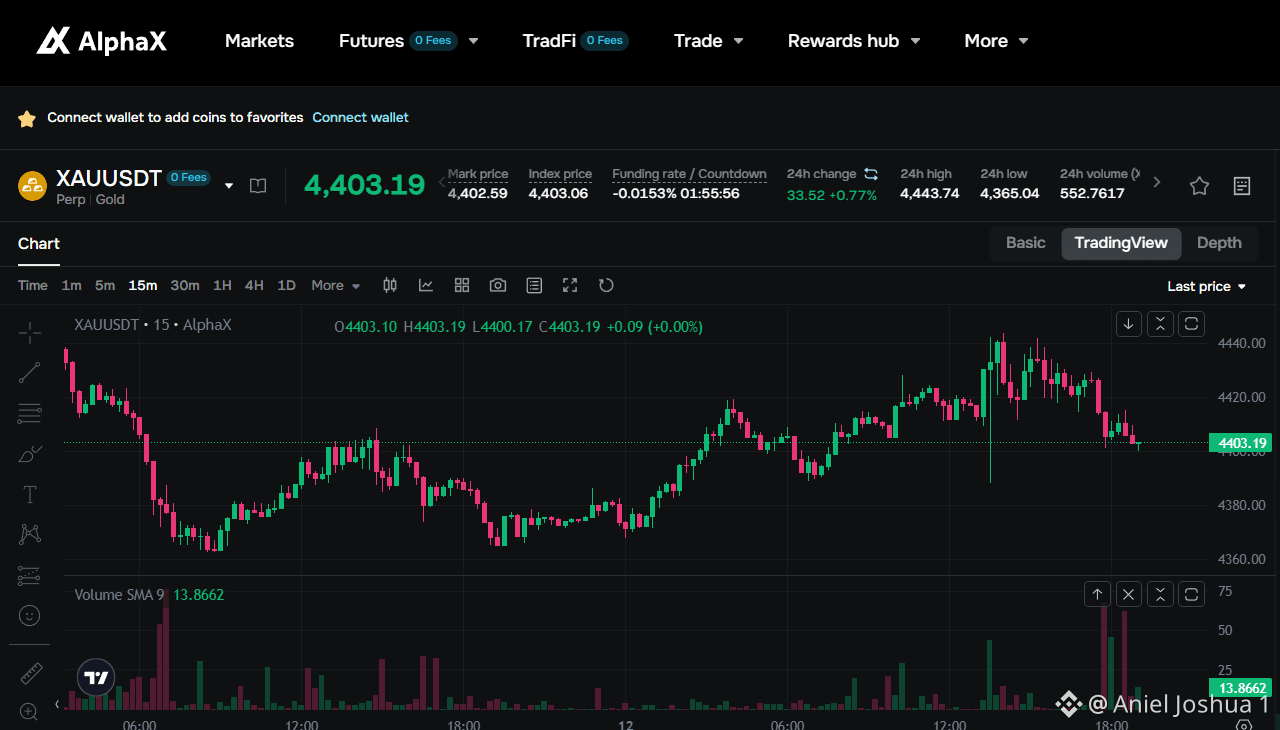The width and height of the screenshot is (1280, 730).
Task: Expand the More intervals dropdown
Action: coord(335,285)
